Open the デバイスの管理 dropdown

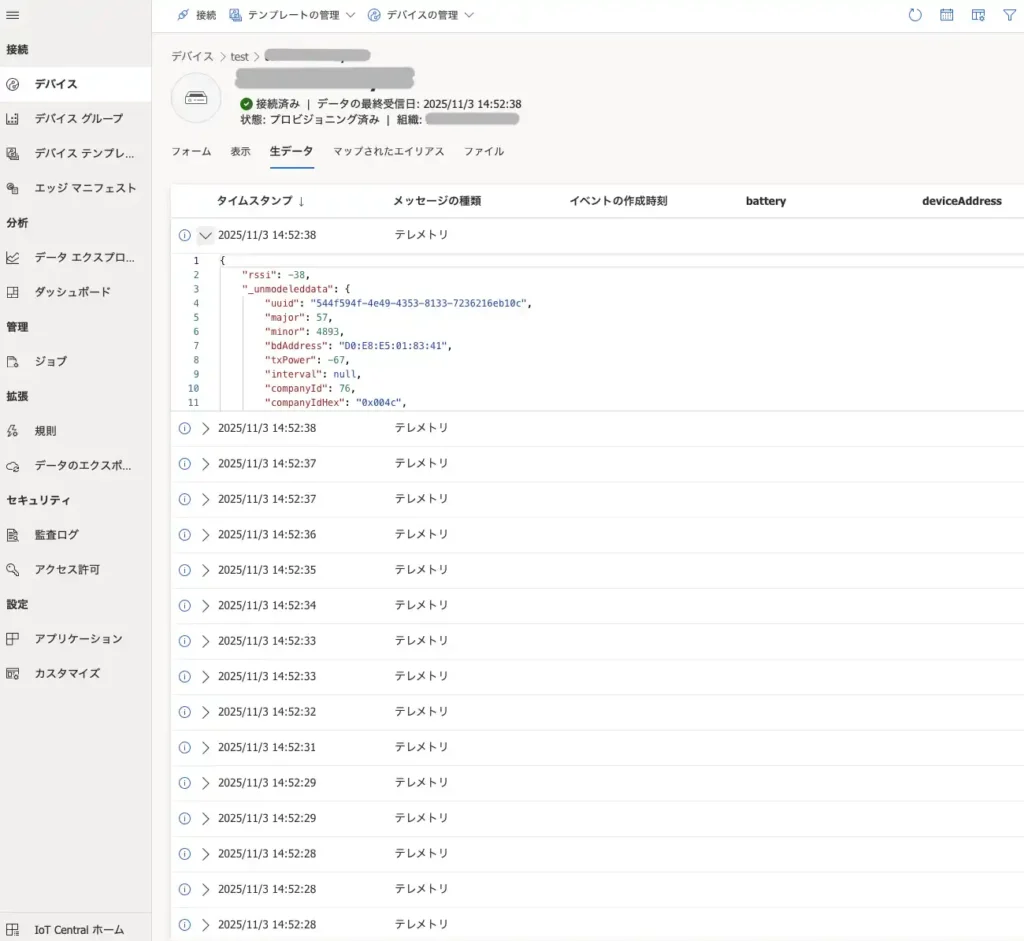tap(421, 15)
